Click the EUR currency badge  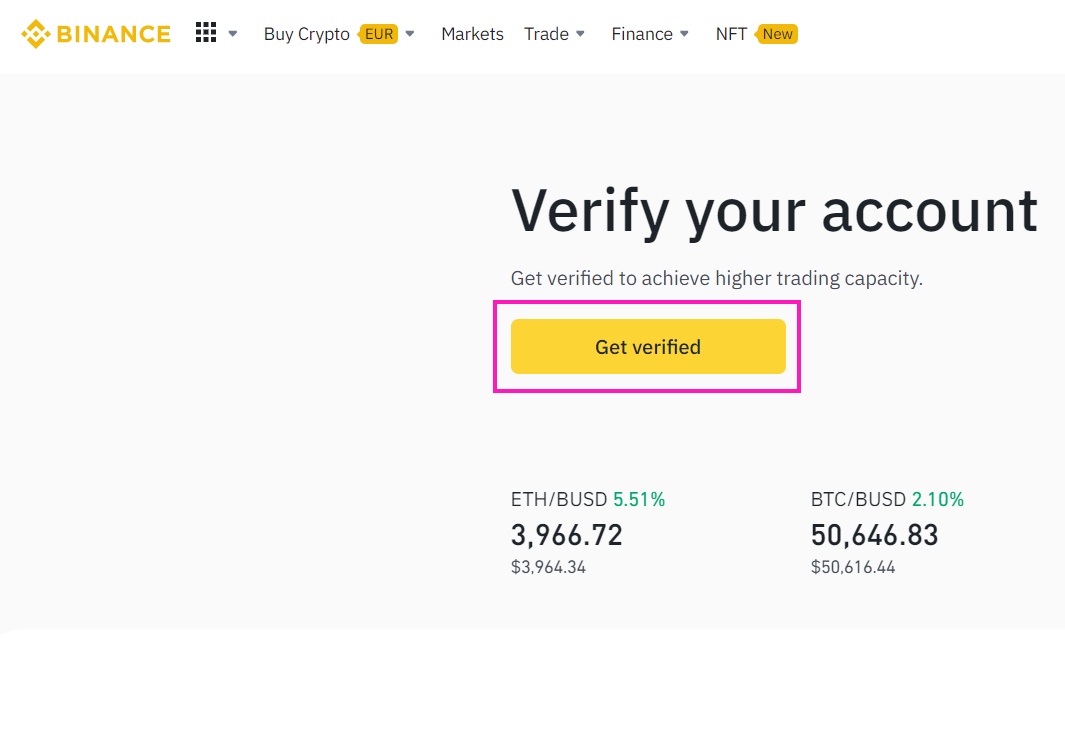point(379,34)
